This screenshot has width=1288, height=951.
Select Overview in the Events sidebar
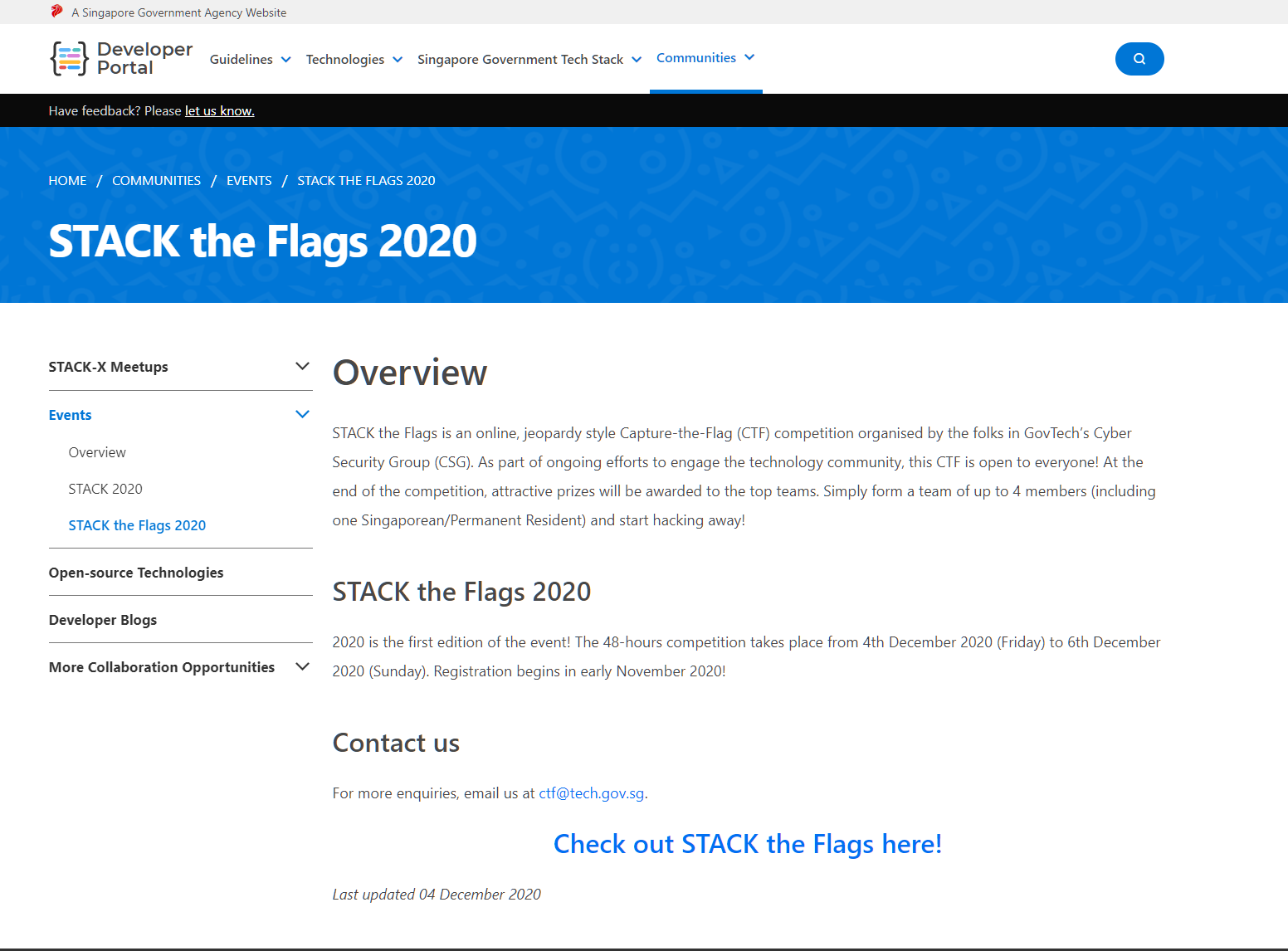pos(97,452)
